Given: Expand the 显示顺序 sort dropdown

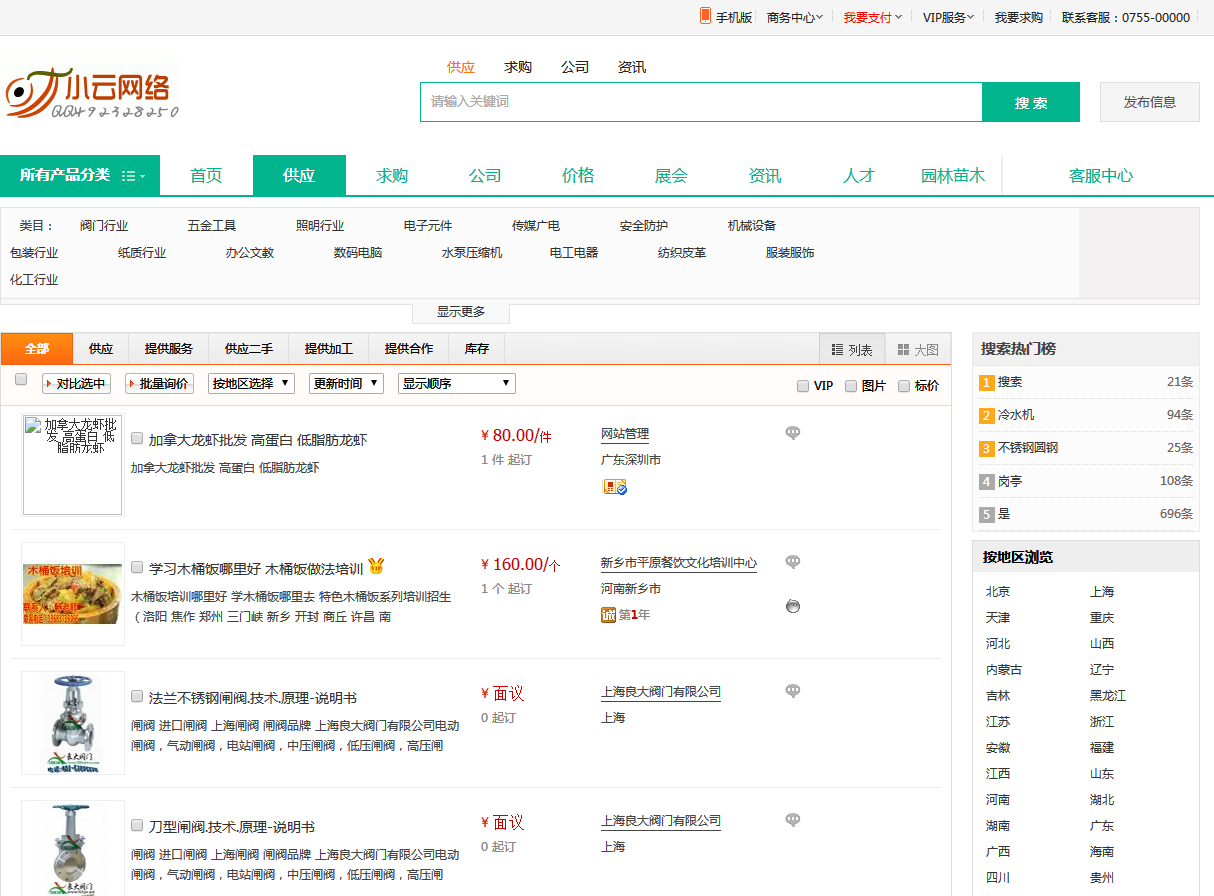Looking at the screenshot, I should (x=456, y=383).
